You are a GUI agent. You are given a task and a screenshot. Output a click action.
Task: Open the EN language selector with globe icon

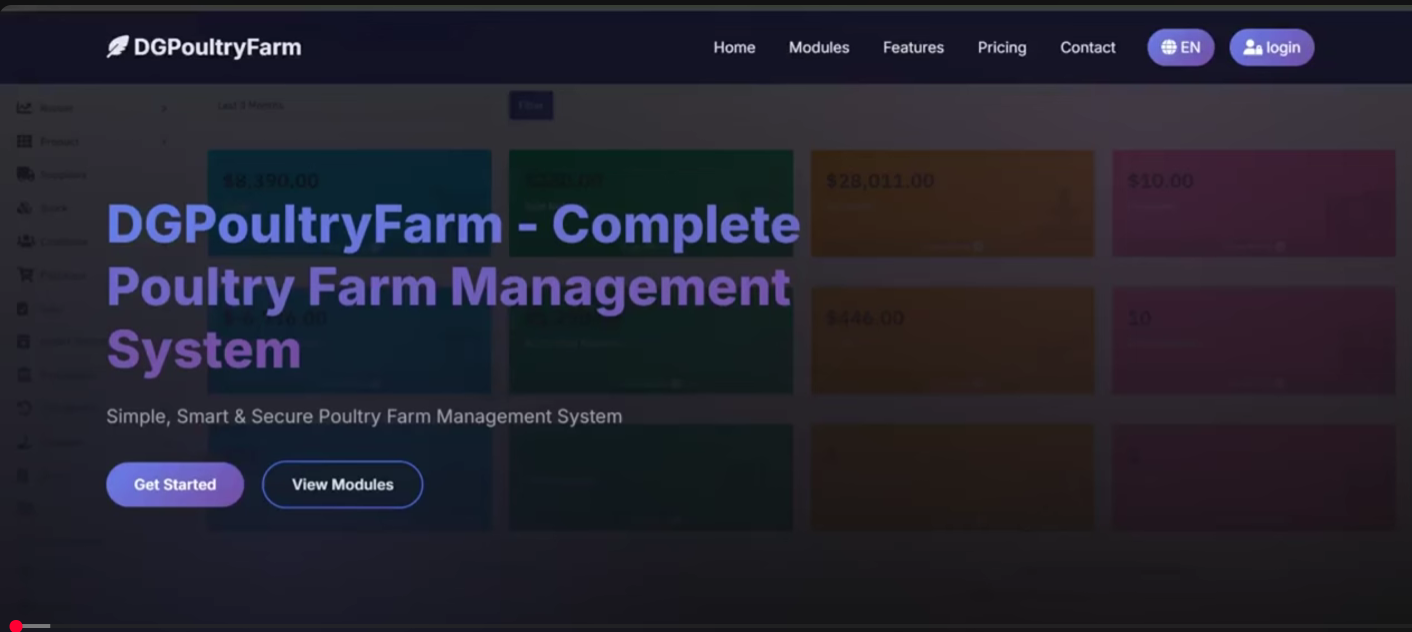[x=1180, y=47]
